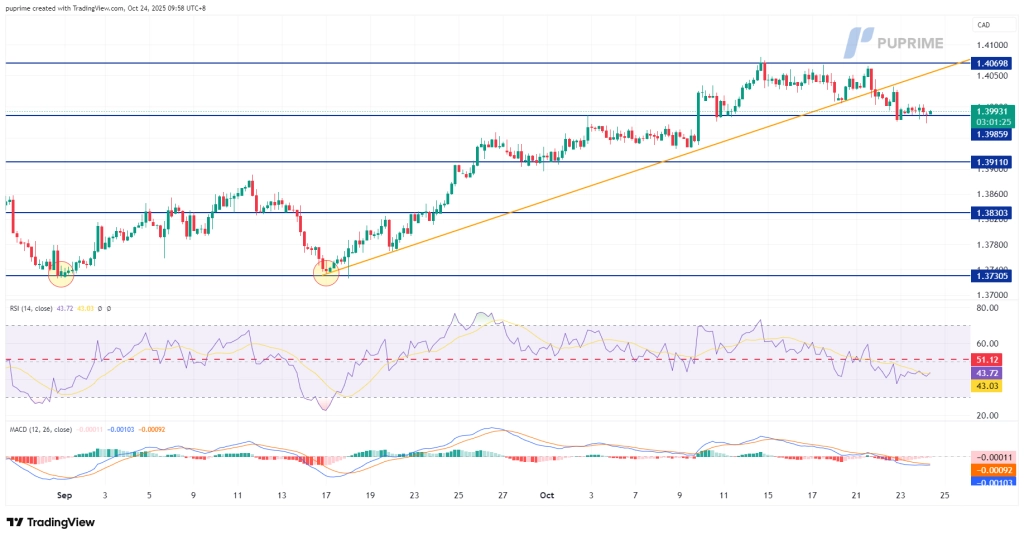Click the Oct label on the time axis

(546, 494)
